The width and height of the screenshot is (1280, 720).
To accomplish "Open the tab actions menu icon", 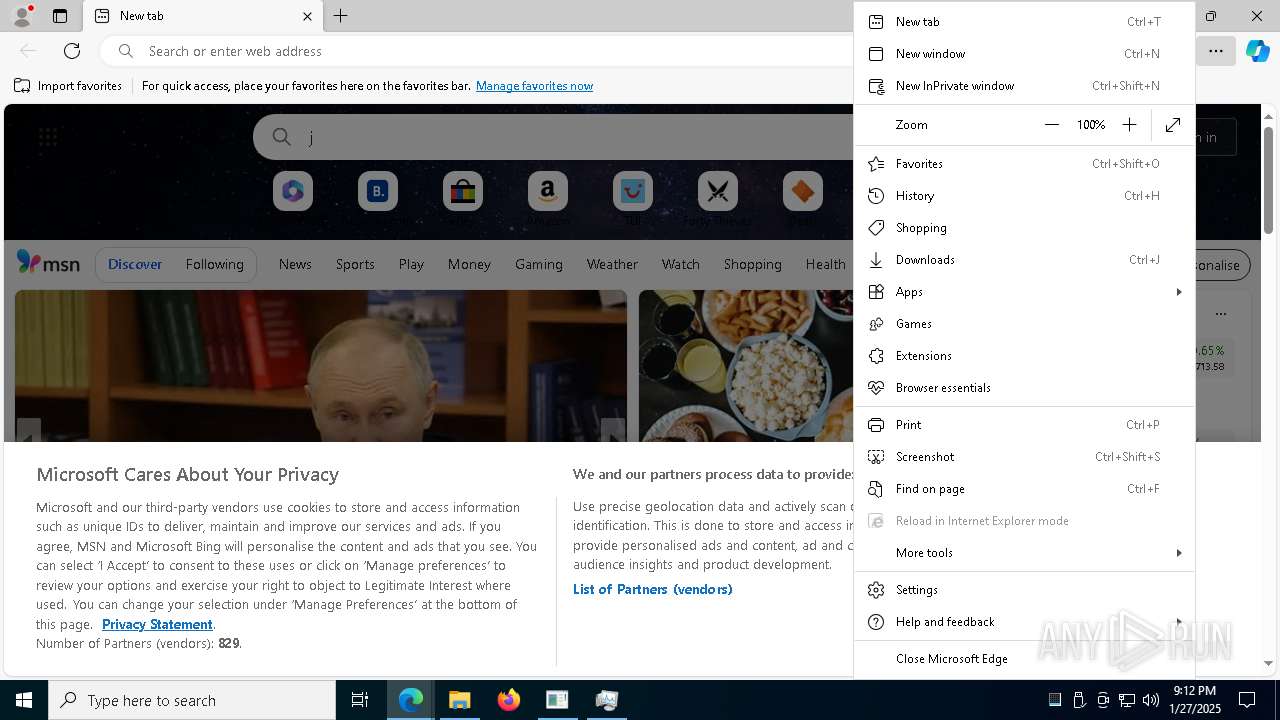I will pyautogui.click(x=60, y=16).
